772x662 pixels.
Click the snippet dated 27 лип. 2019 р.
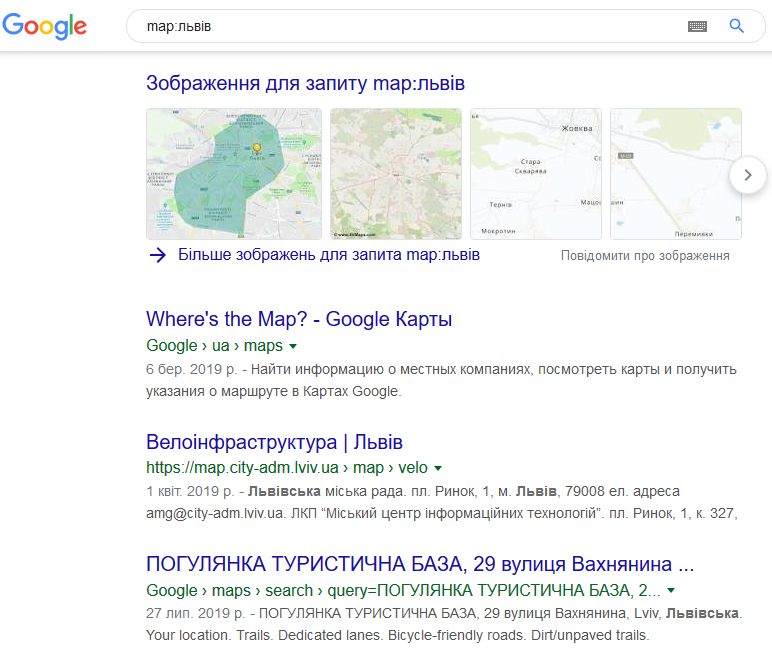444,624
